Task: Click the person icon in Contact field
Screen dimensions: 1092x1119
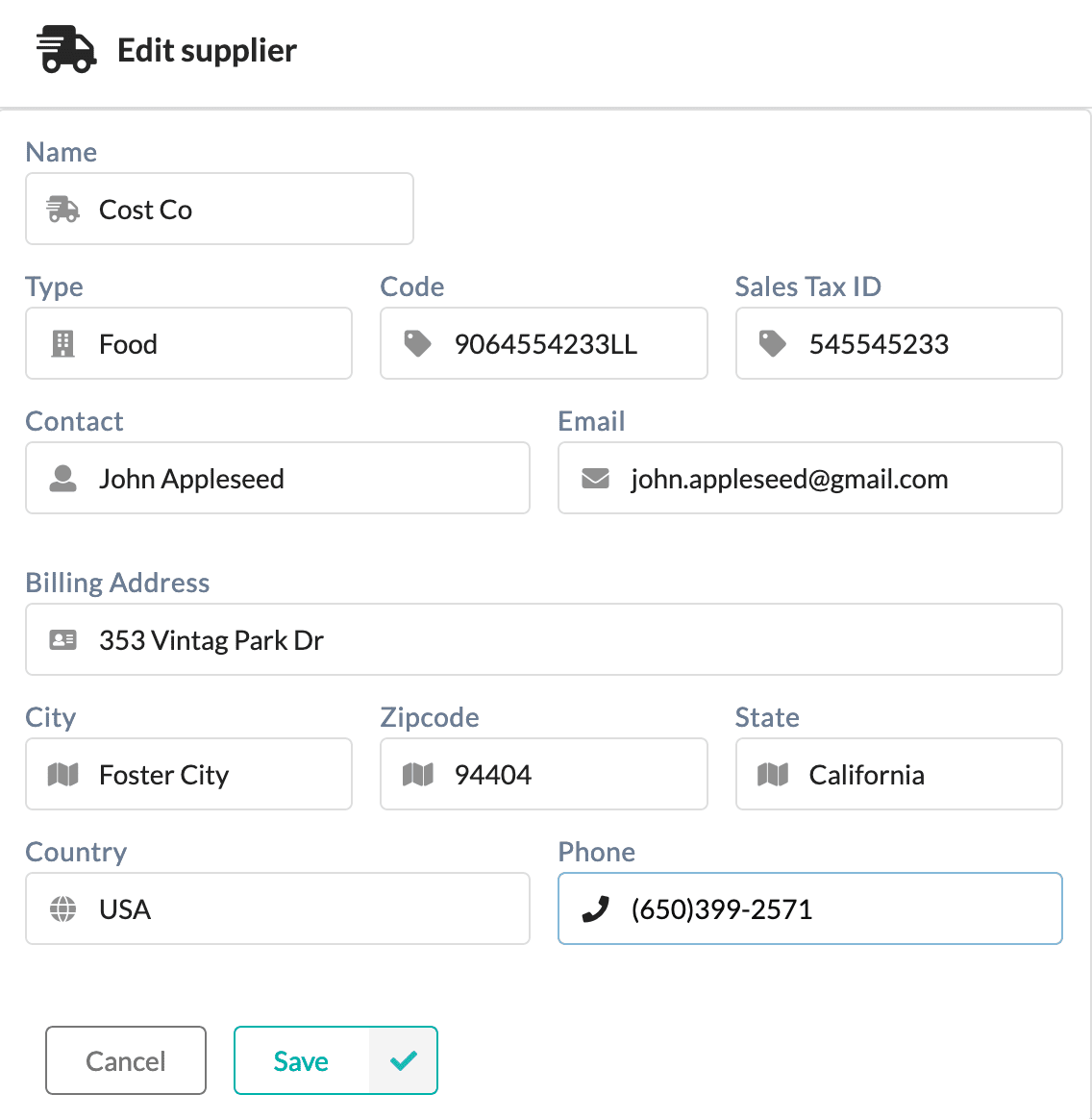Action: click(62, 478)
